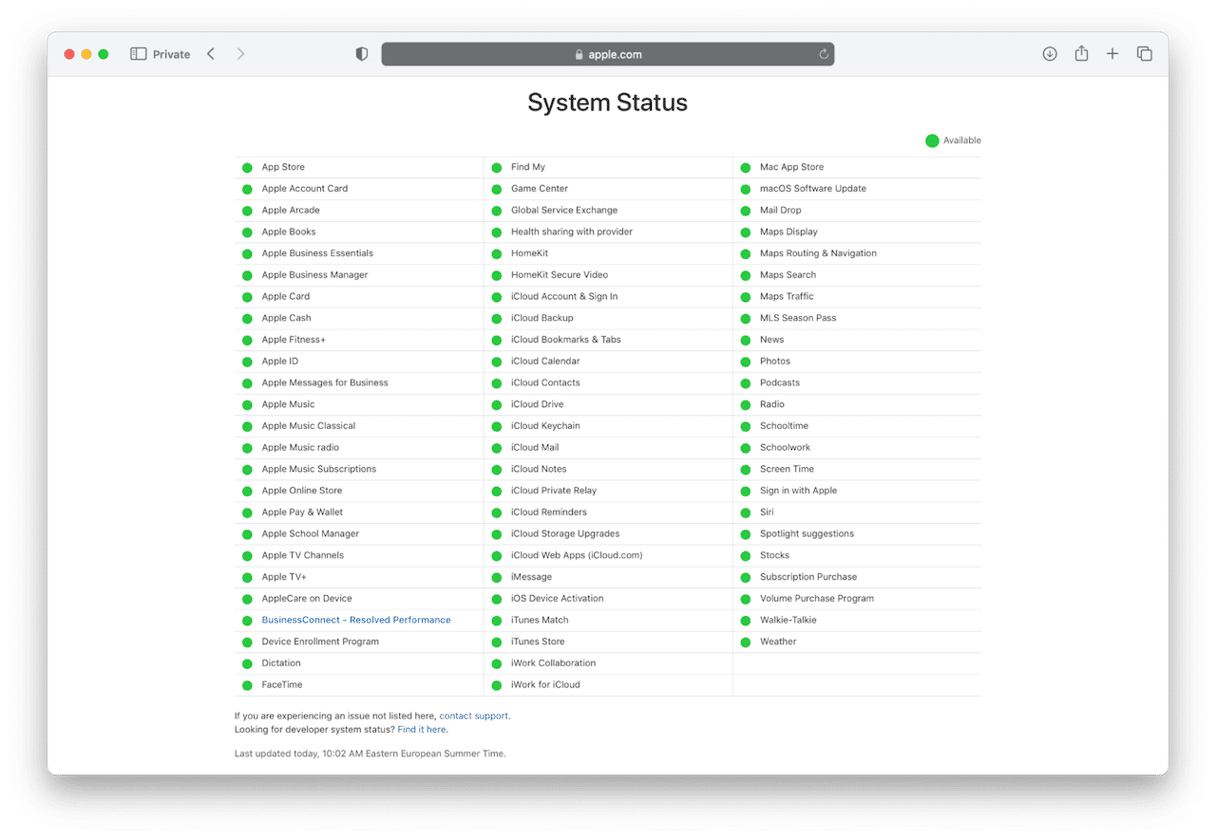The width and height of the screenshot is (1216, 838).
Task: Click the green status swatch beside App Store
Action: [247, 167]
